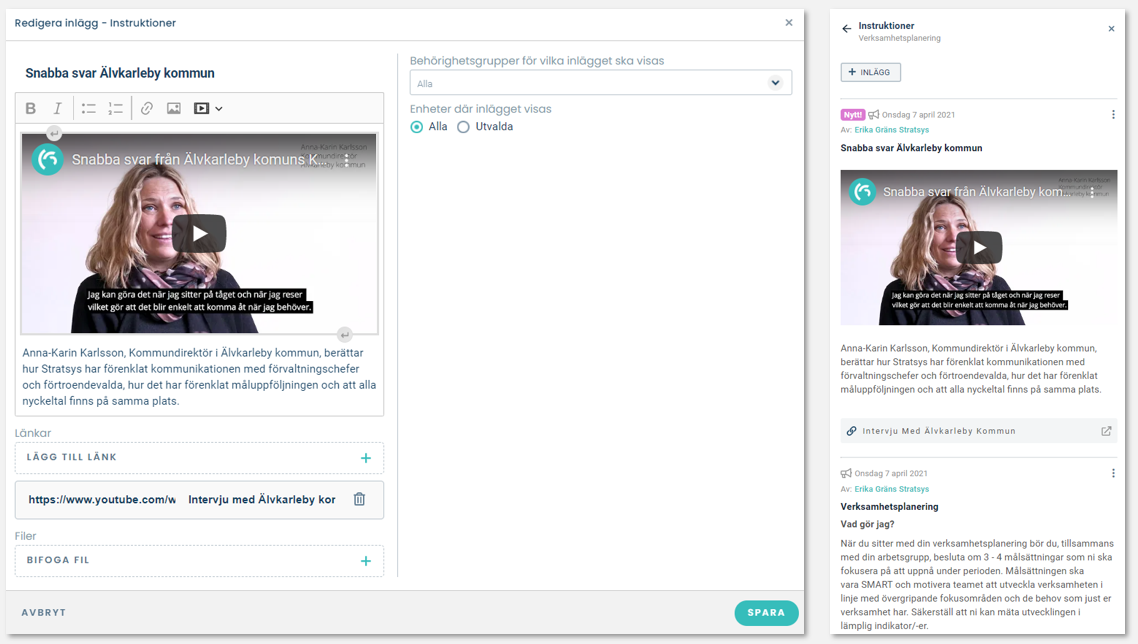The height and width of the screenshot is (644, 1138).
Task: Edit the YouTube URL field
Action: click(x=102, y=500)
